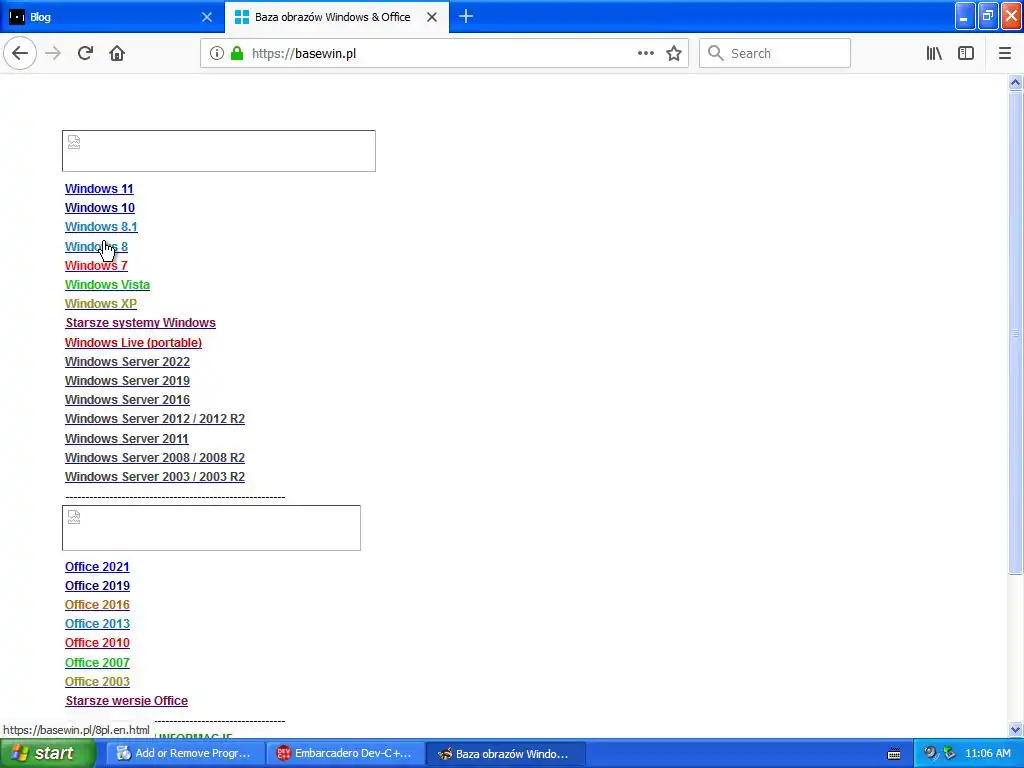This screenshot has width=1024, height=768.
Task: Open the Windows 7 link
Action: (97, 265)
